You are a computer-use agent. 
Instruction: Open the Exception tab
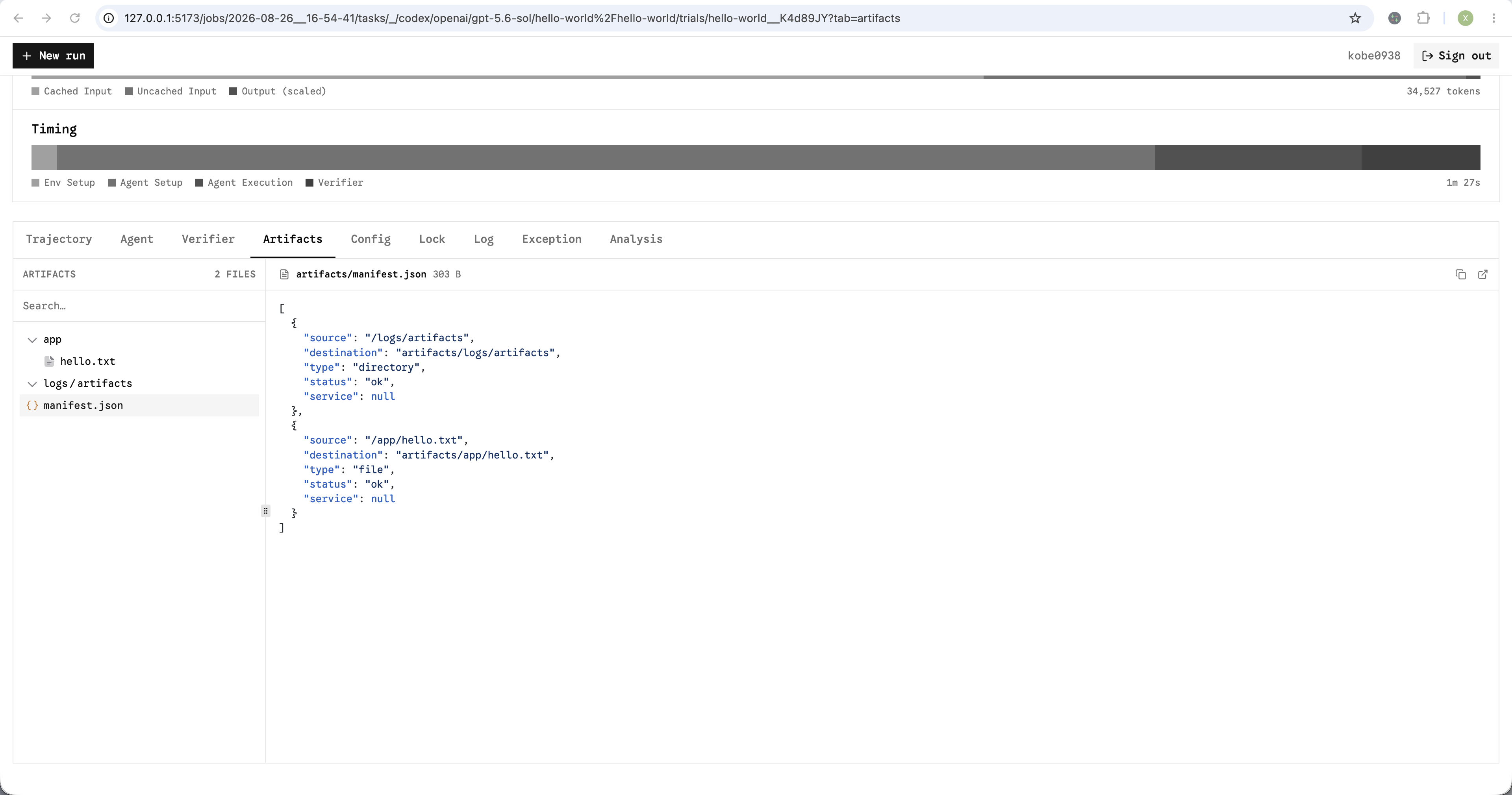[x=552, y=239]
